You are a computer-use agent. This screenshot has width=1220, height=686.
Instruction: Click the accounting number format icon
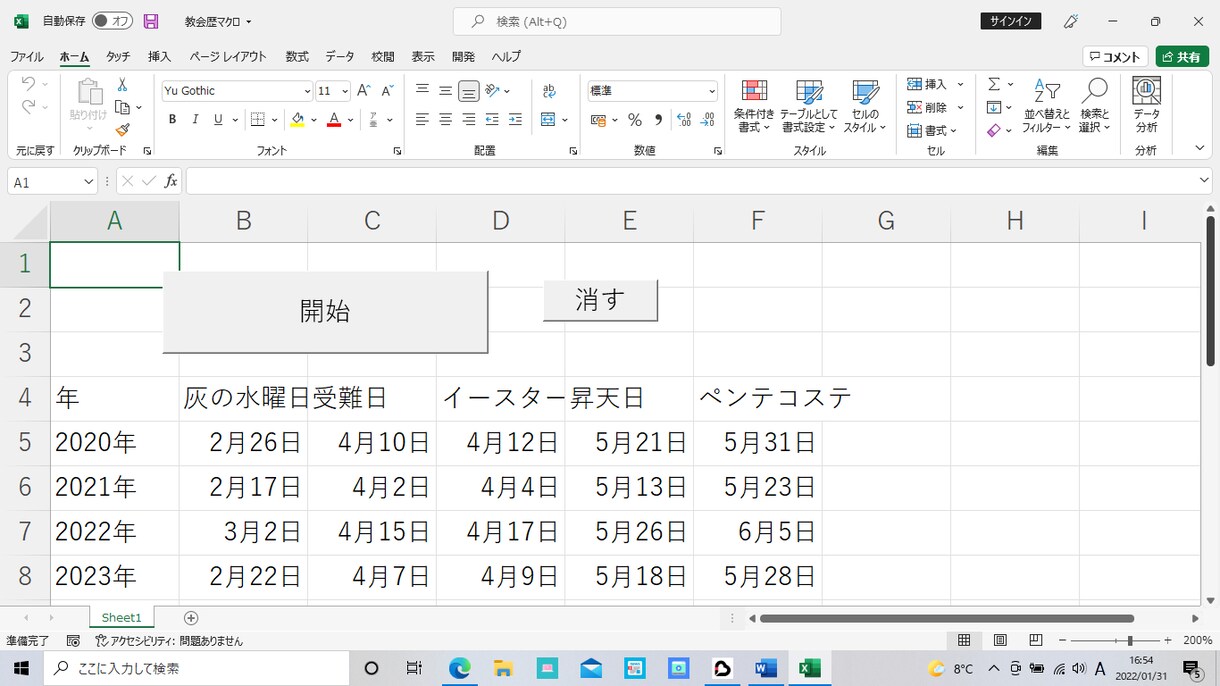pos(599,120)
